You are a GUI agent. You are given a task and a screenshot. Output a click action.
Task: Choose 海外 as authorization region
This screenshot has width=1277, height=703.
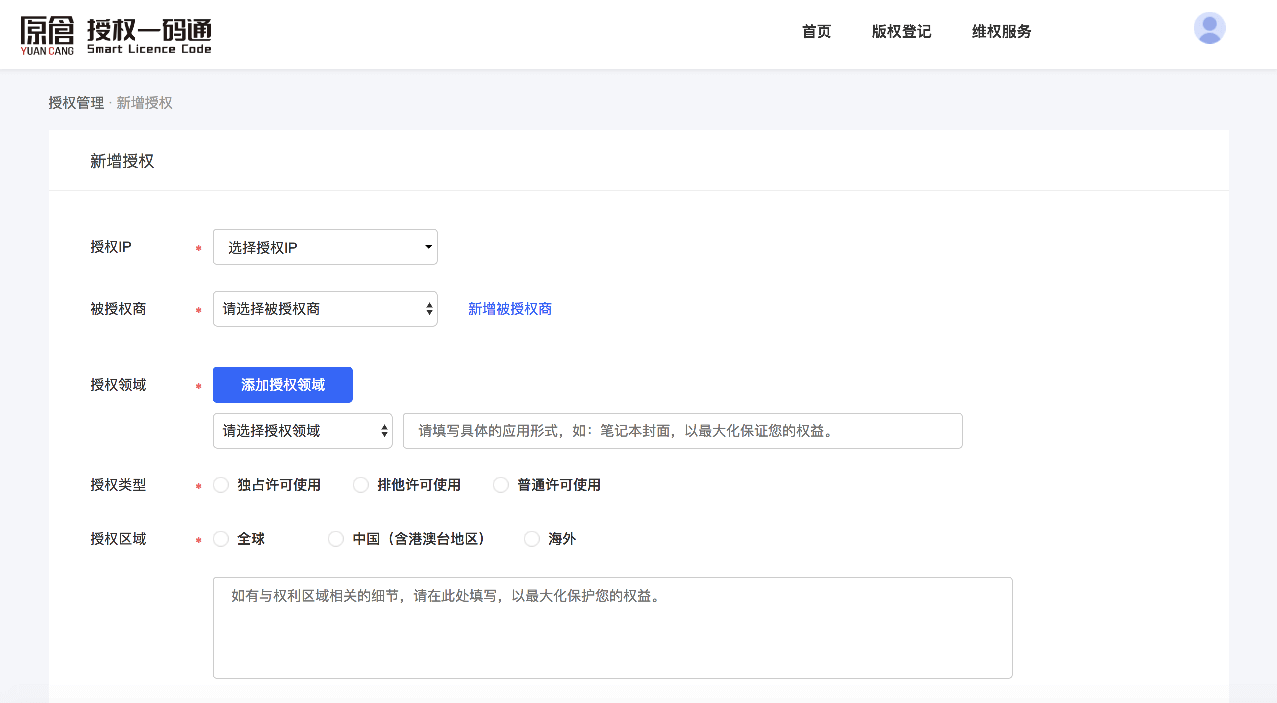point(533,539)
